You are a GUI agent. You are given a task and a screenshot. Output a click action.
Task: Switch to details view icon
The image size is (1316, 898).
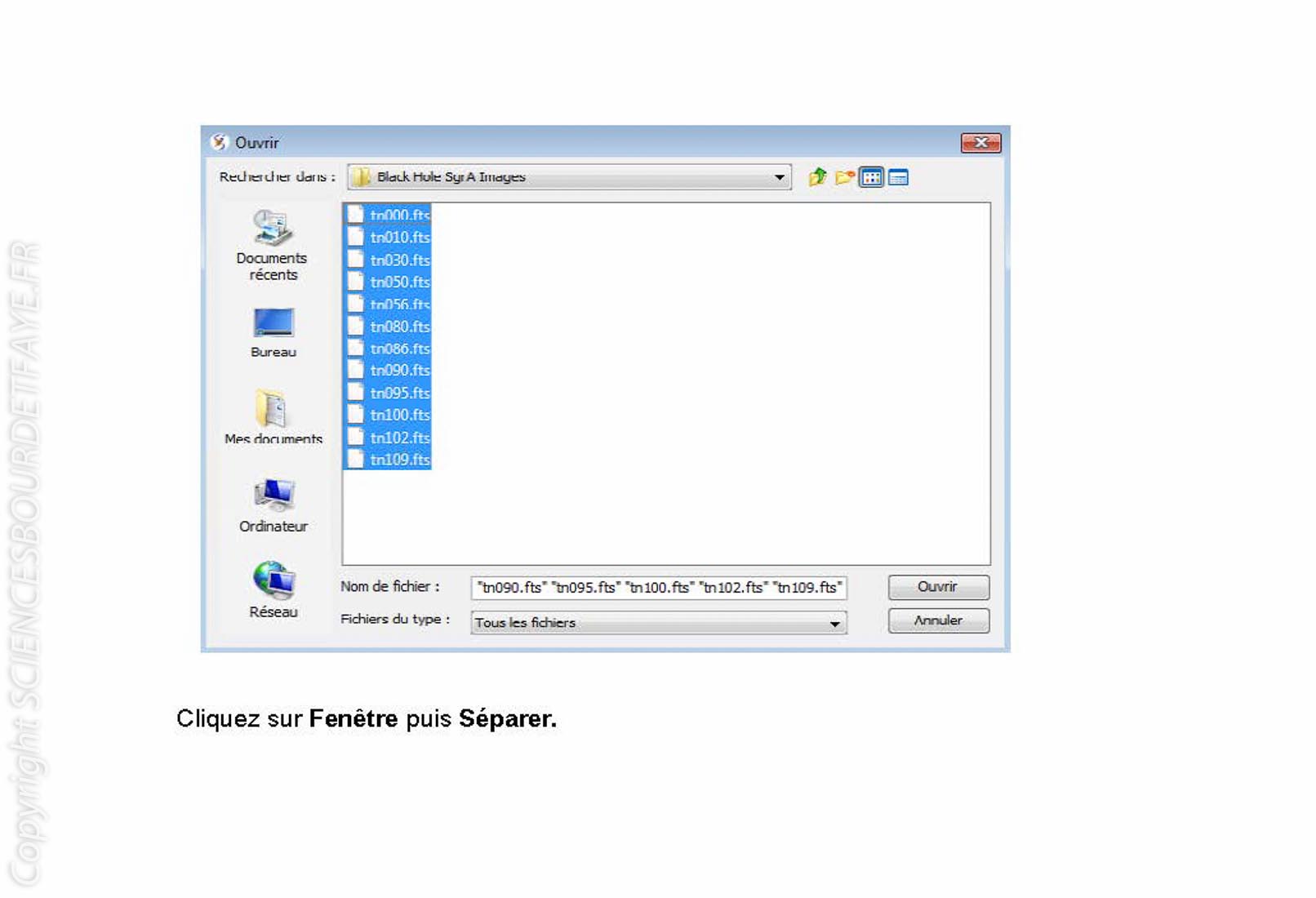click(x=898, y=177)
